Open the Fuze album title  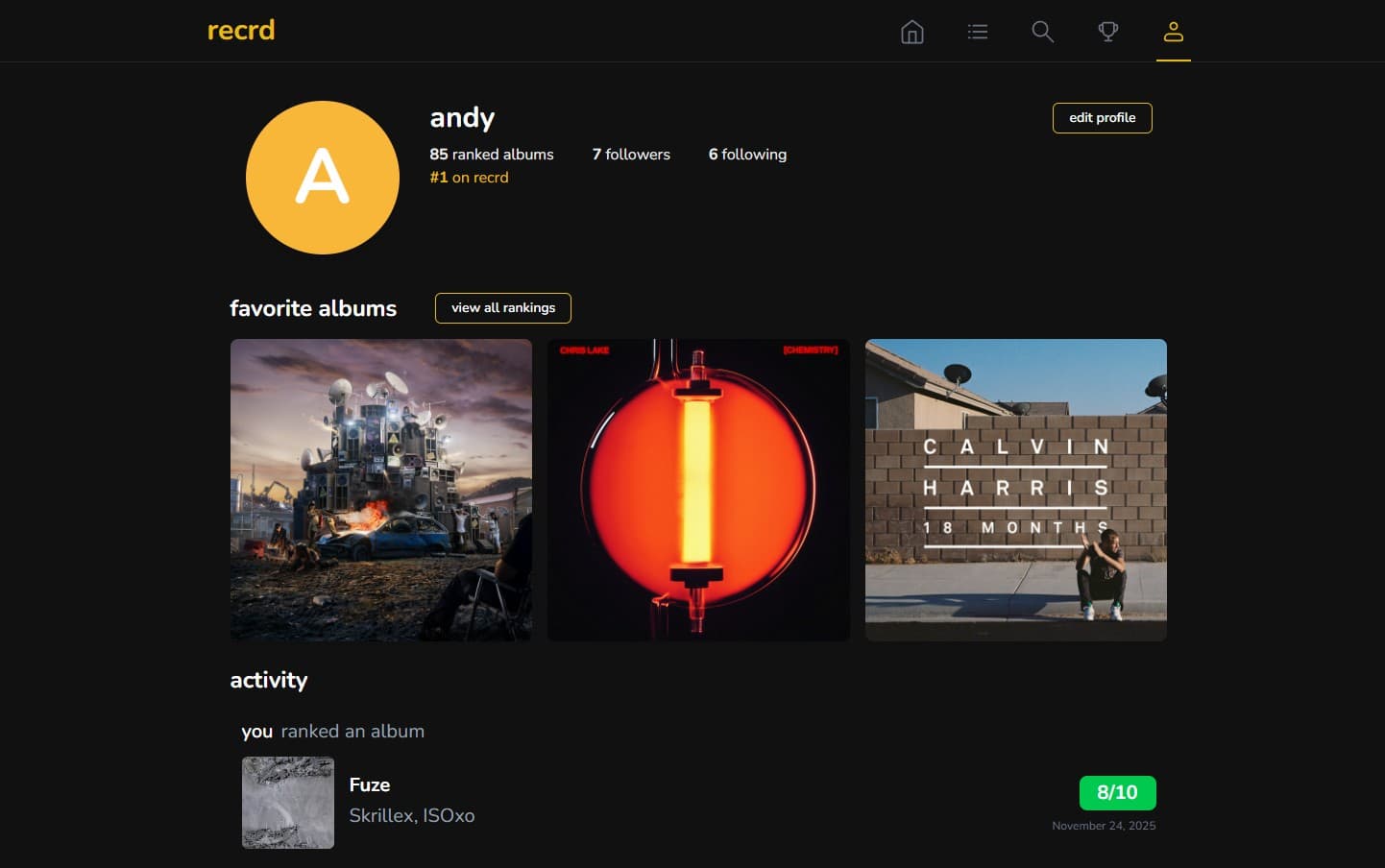point(370,785)
